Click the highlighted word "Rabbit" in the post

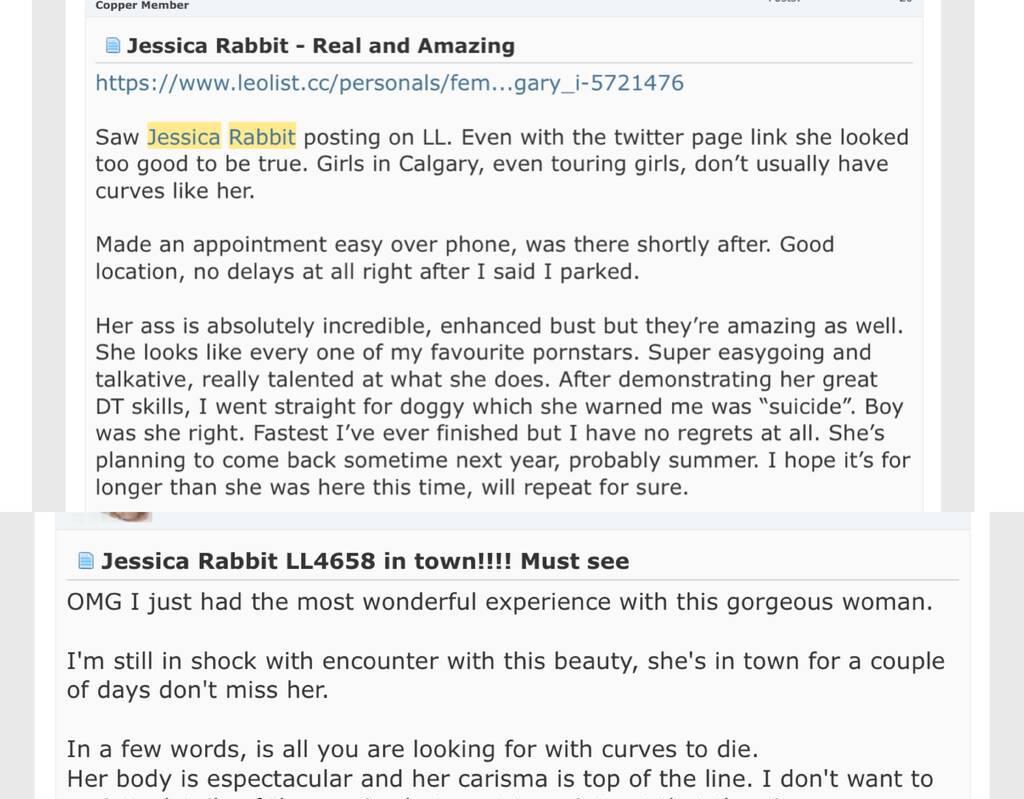coord(262,137)
